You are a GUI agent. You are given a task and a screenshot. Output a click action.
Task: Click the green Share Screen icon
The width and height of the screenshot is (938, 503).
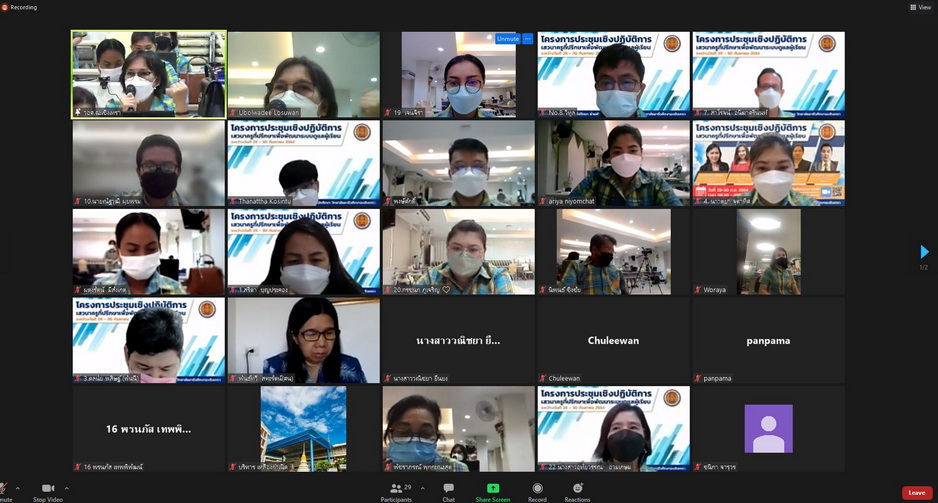click(x=493, y=489)
